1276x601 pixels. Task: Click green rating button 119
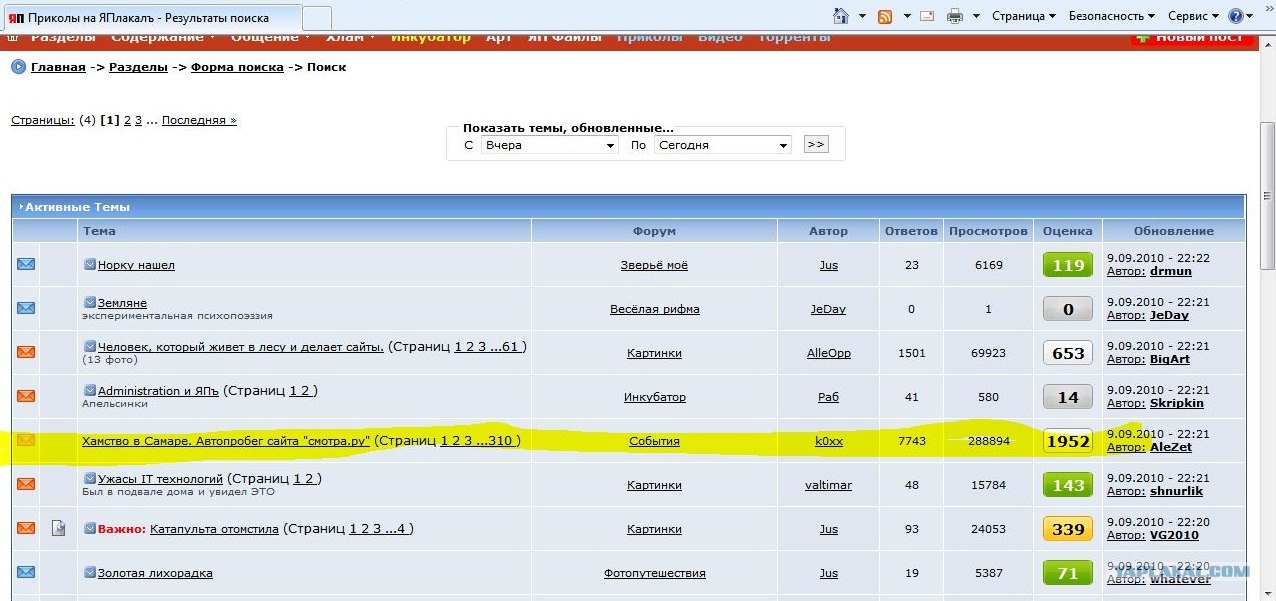point(1067,265)
